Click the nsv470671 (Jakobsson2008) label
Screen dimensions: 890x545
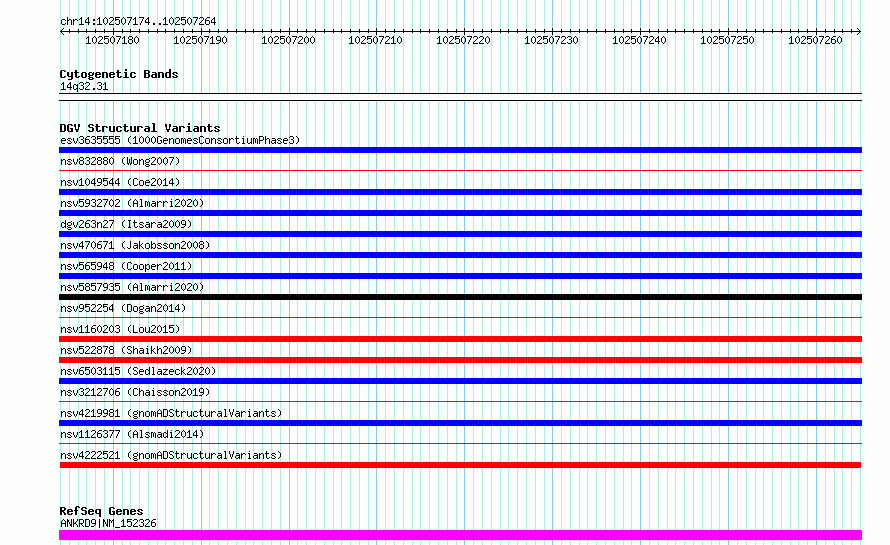pyautogui.click(x=135, y=245)
